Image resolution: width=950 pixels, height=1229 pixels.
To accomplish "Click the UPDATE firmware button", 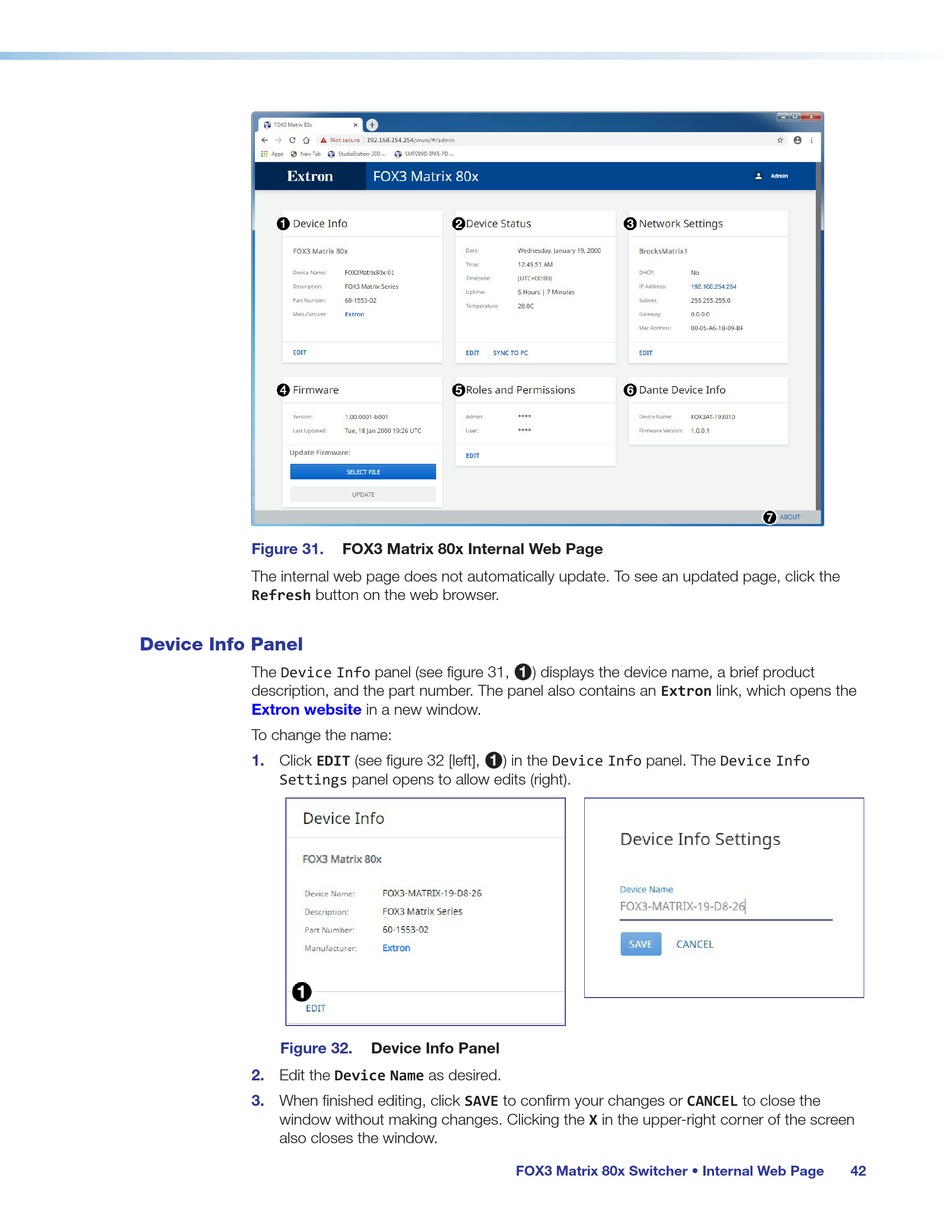I will click(363, 494).
